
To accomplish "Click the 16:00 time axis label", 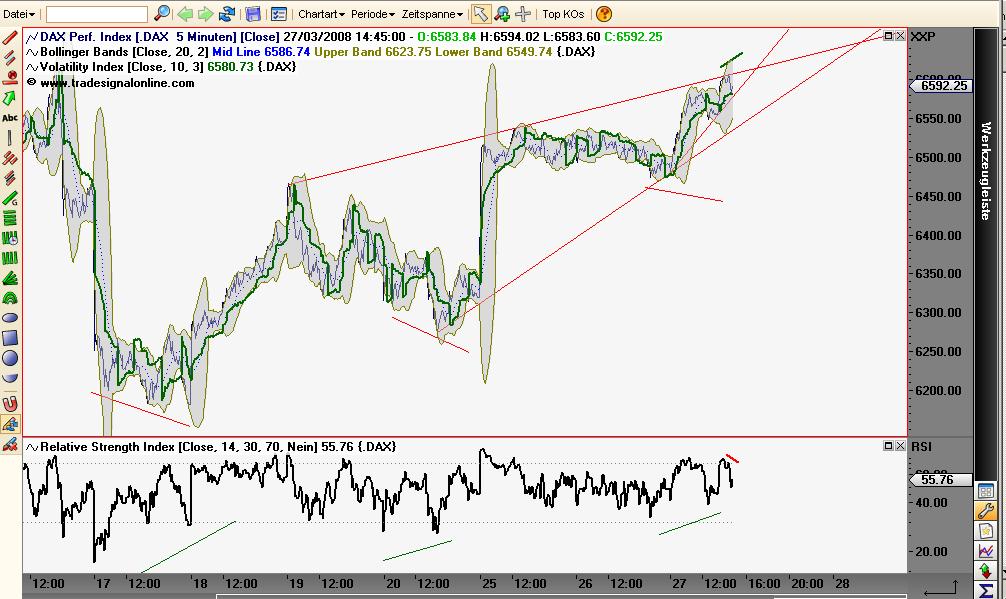I will 764,584.
